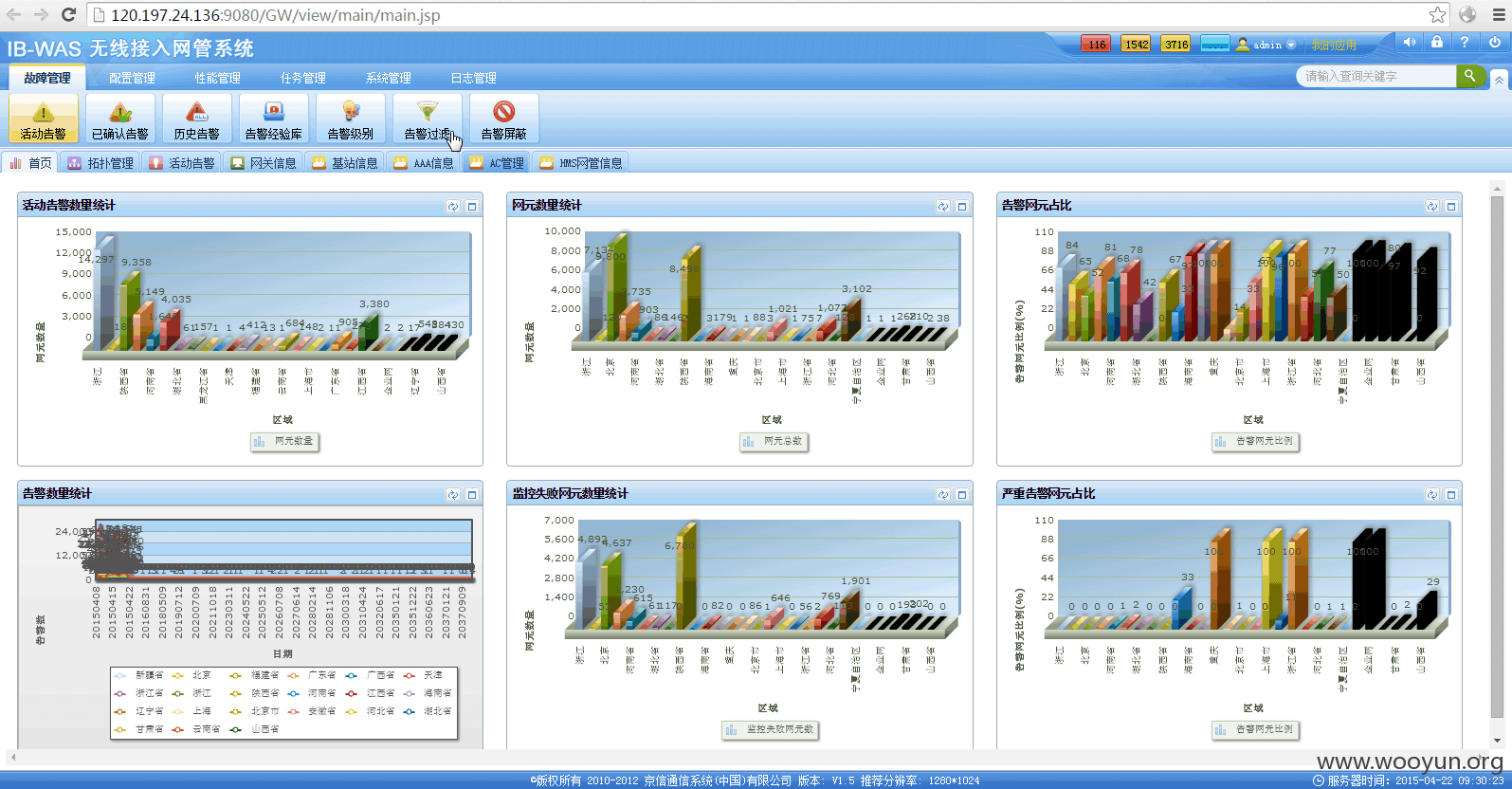Focus the keyword search input field
Image resolution: width=1512 pixels, height=789 pixels.
1376,76
